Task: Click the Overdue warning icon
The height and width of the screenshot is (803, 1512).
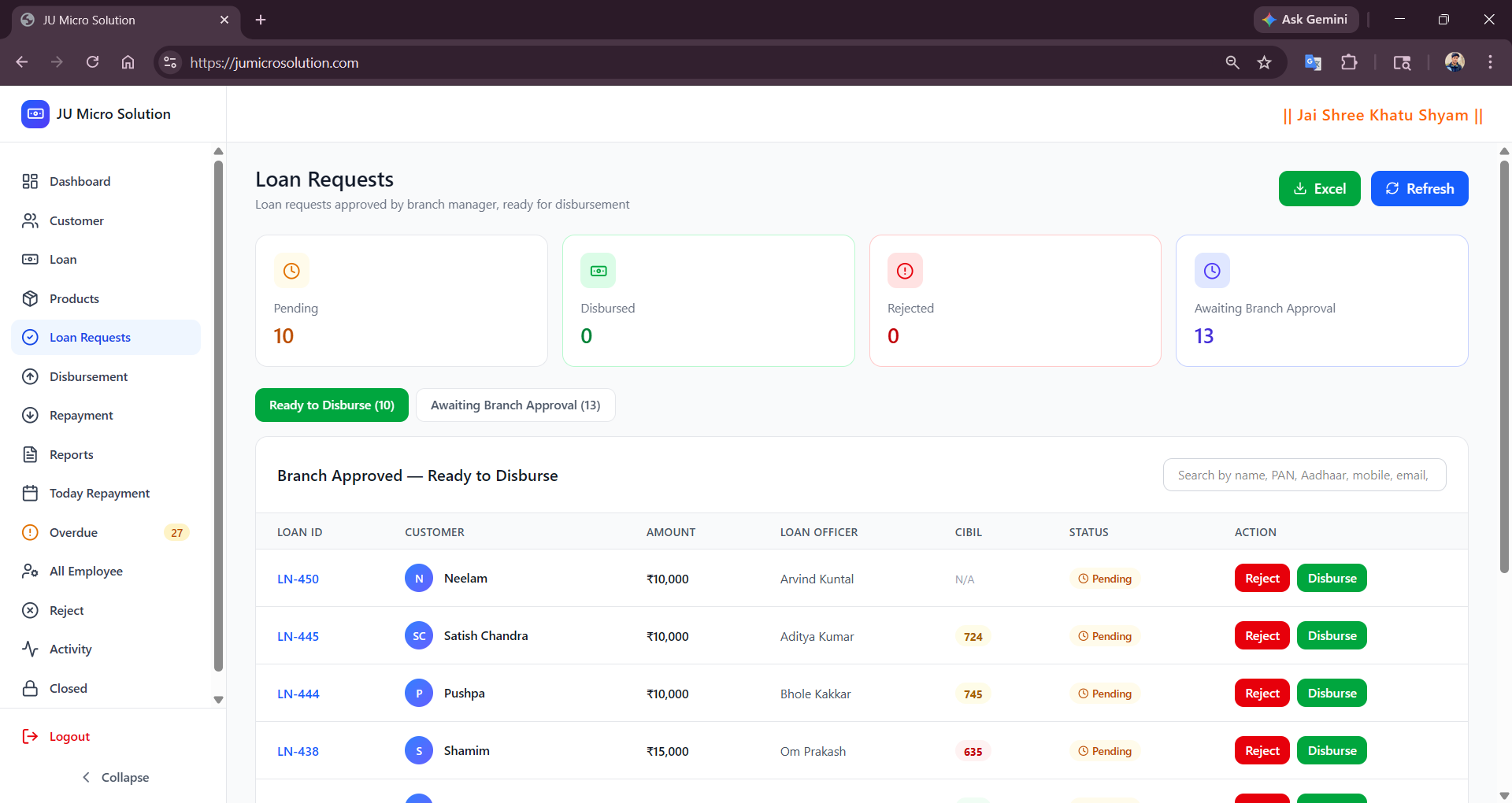Action: 30,532
